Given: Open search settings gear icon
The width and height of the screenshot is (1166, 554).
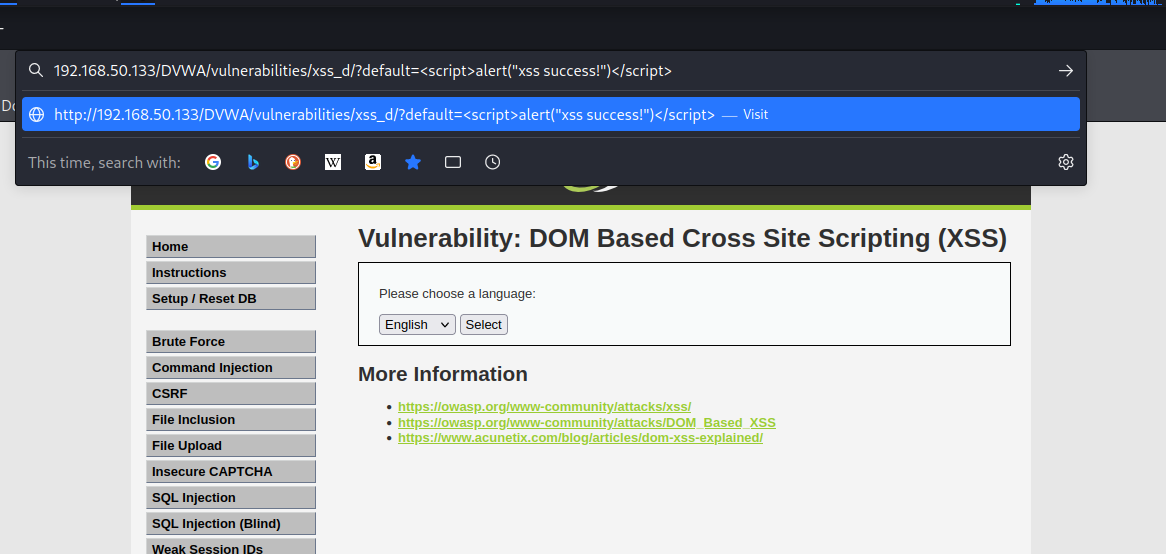Looking at the screenshot, I should (x=1066, y=162).
